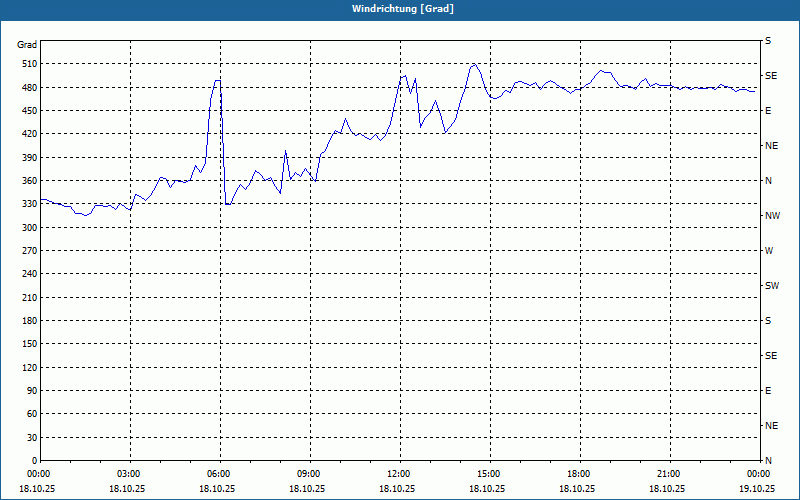Click the S compass label on the 180 gridline
The height and width of the screenshot is (500, 800).
pos(768,321)
